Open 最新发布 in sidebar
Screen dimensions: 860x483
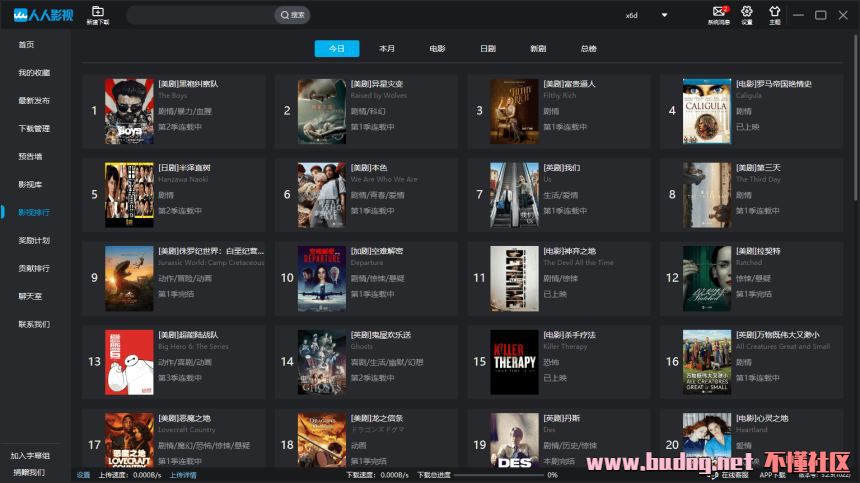tap(34, 100)
